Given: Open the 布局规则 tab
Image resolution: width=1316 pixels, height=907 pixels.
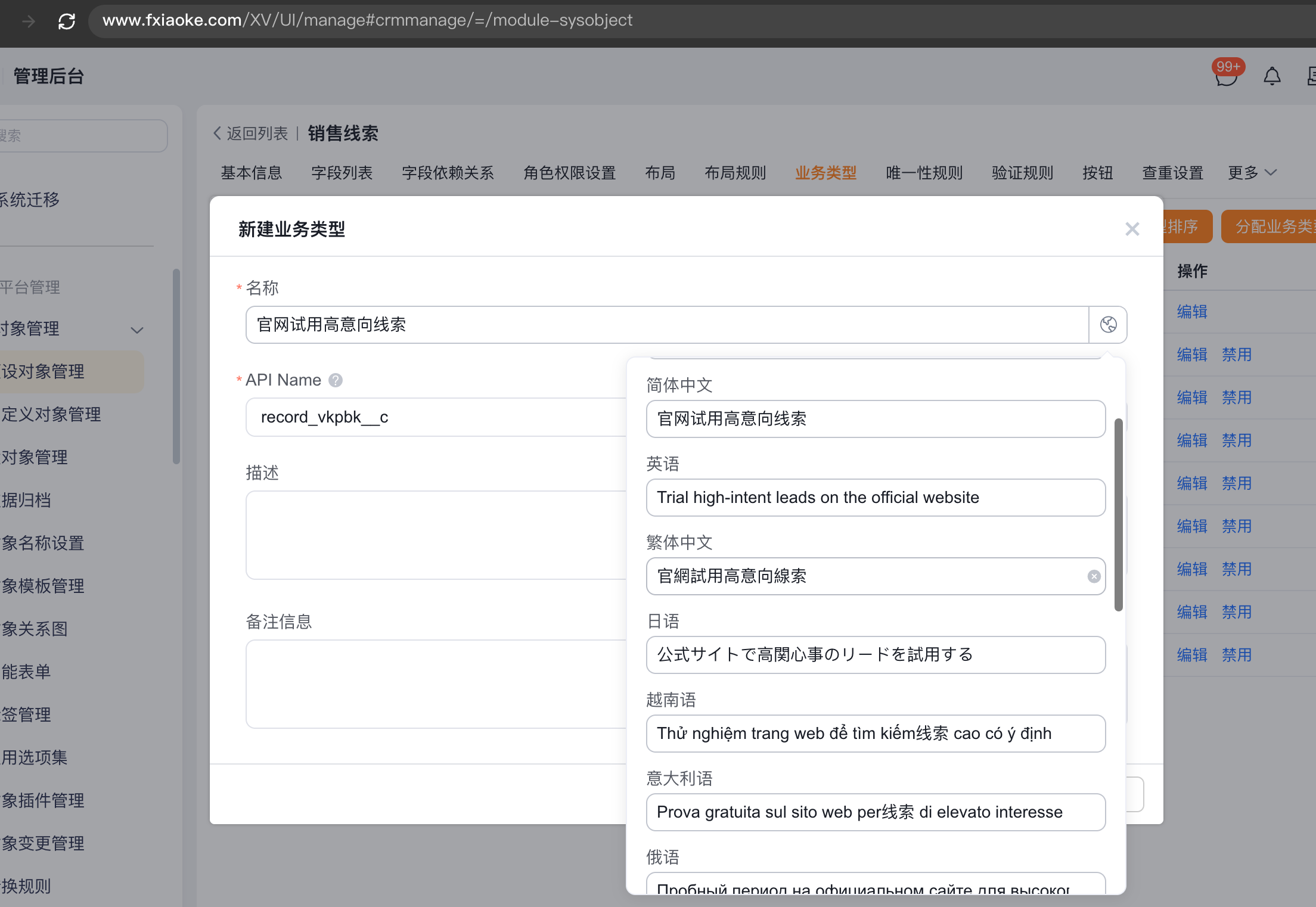Looking at the screenshot, I should pyautogui.click(x=735, y=173).
